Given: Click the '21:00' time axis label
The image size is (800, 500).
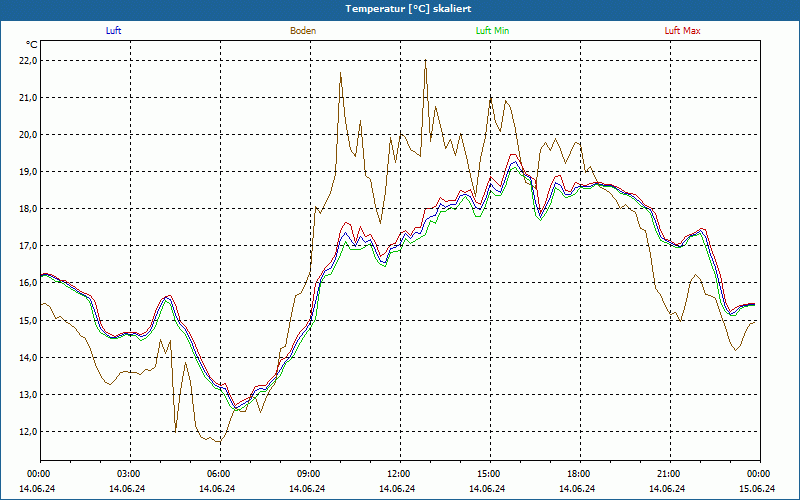Looking at the screenshot, I should pos(670,474).
